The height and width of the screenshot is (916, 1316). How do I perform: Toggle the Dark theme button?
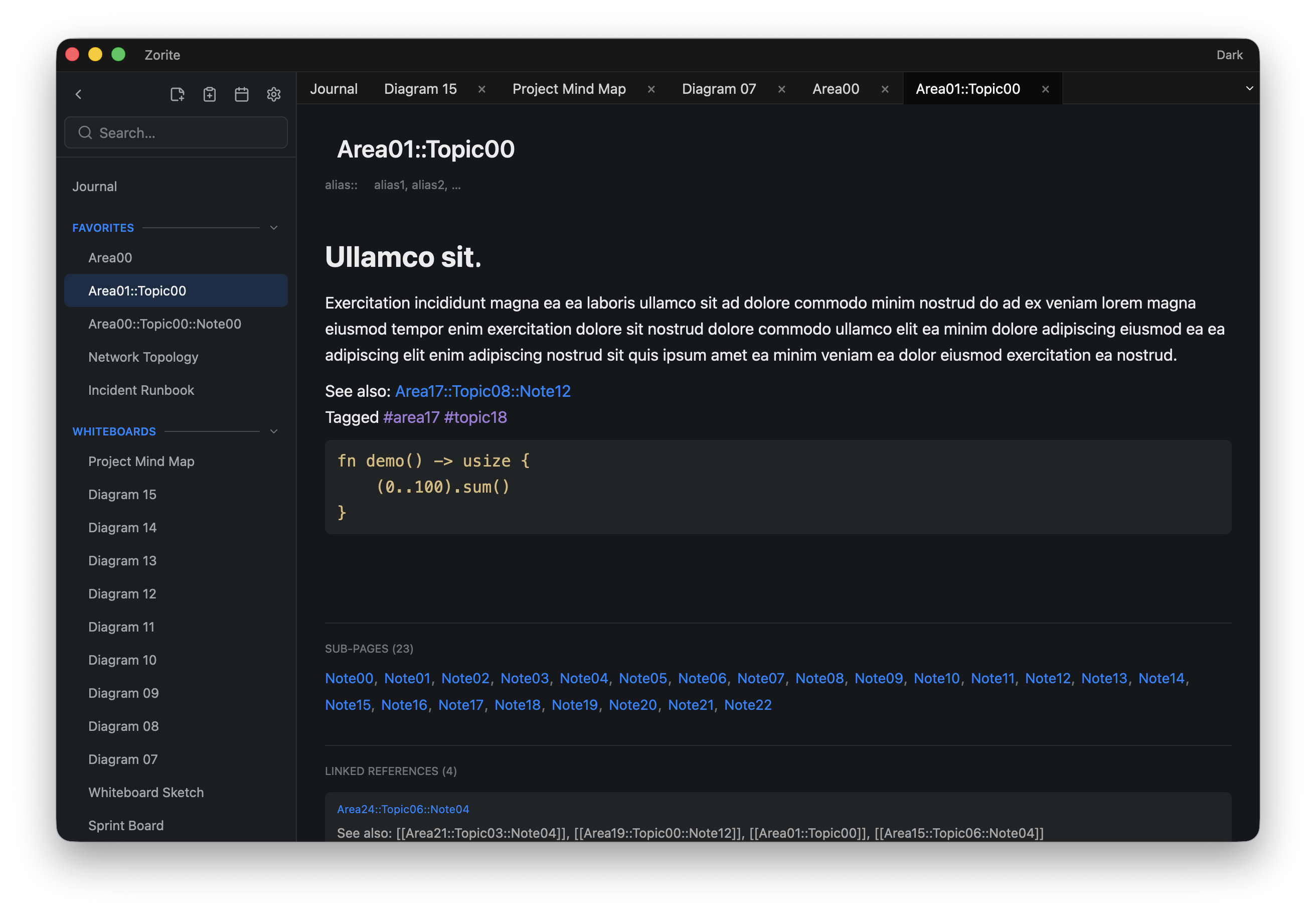pos(1229,55)
